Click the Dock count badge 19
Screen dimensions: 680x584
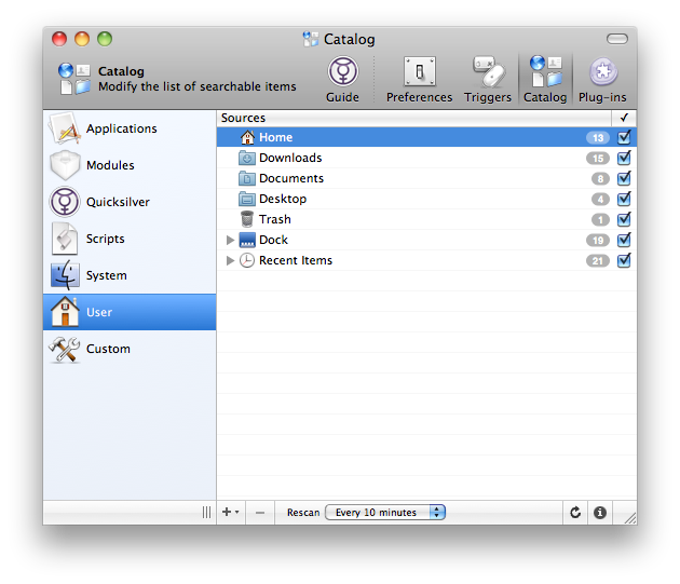click(598, 240)
